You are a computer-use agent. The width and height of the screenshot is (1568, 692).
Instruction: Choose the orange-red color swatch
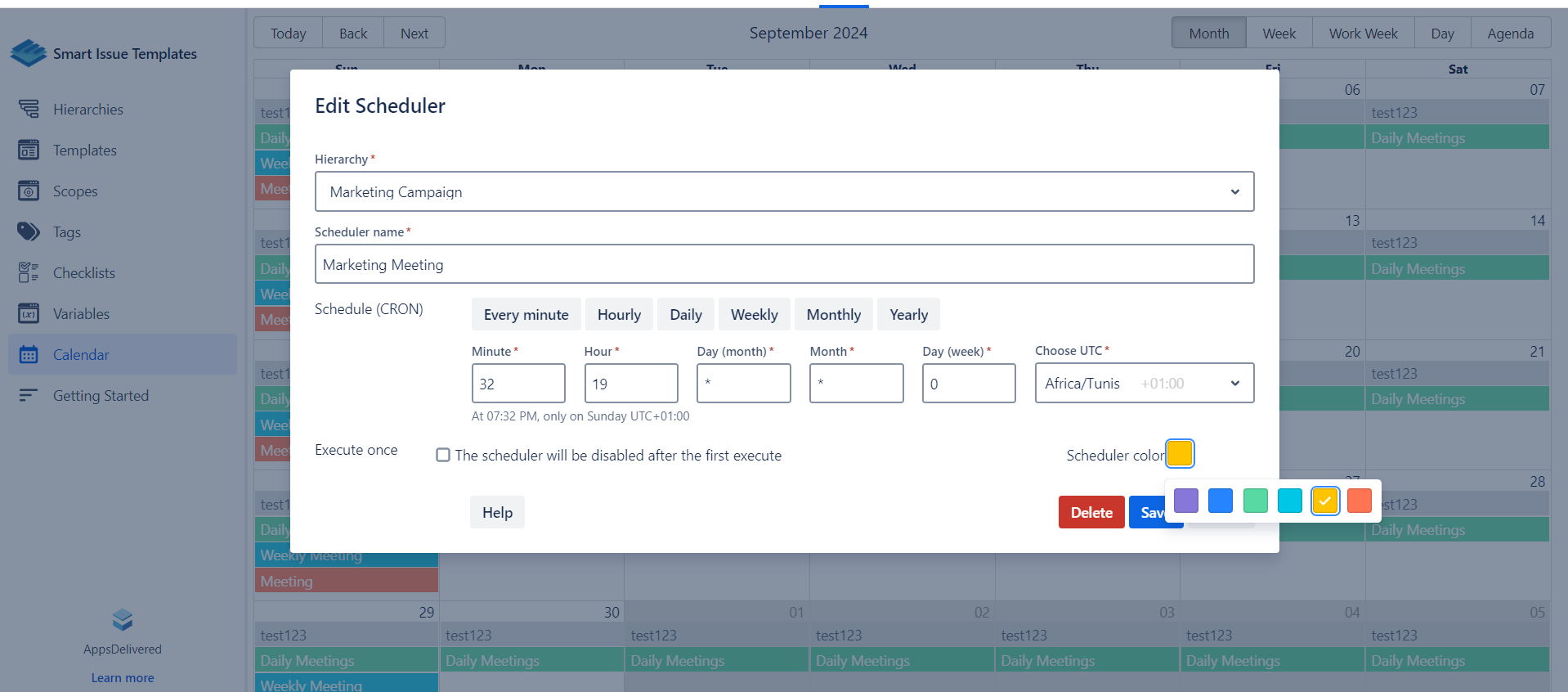click(1359, 501)
